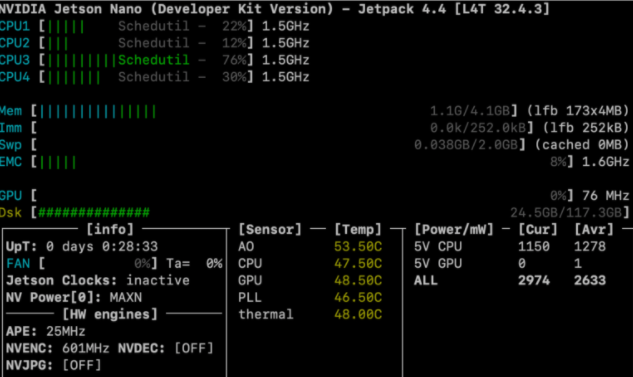The width and height of the screenshot is (633, 377).
Task: Click the EMC '1.6GHz' frequency
Action: tap(606, 162)
